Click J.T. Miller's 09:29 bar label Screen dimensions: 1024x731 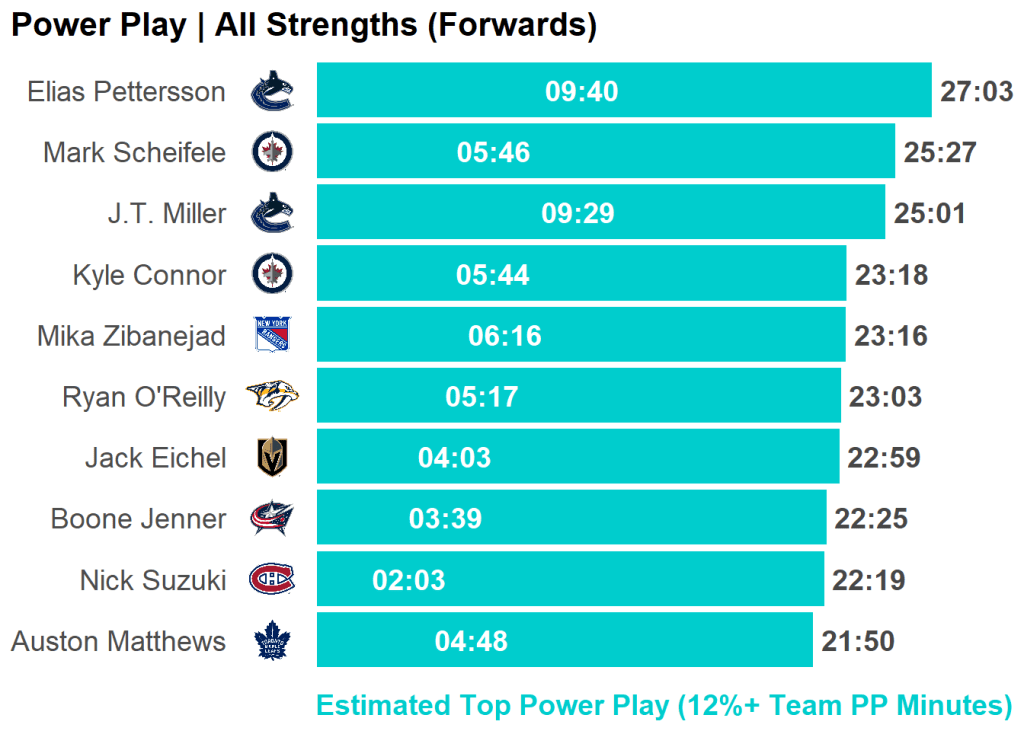point(577,214)
